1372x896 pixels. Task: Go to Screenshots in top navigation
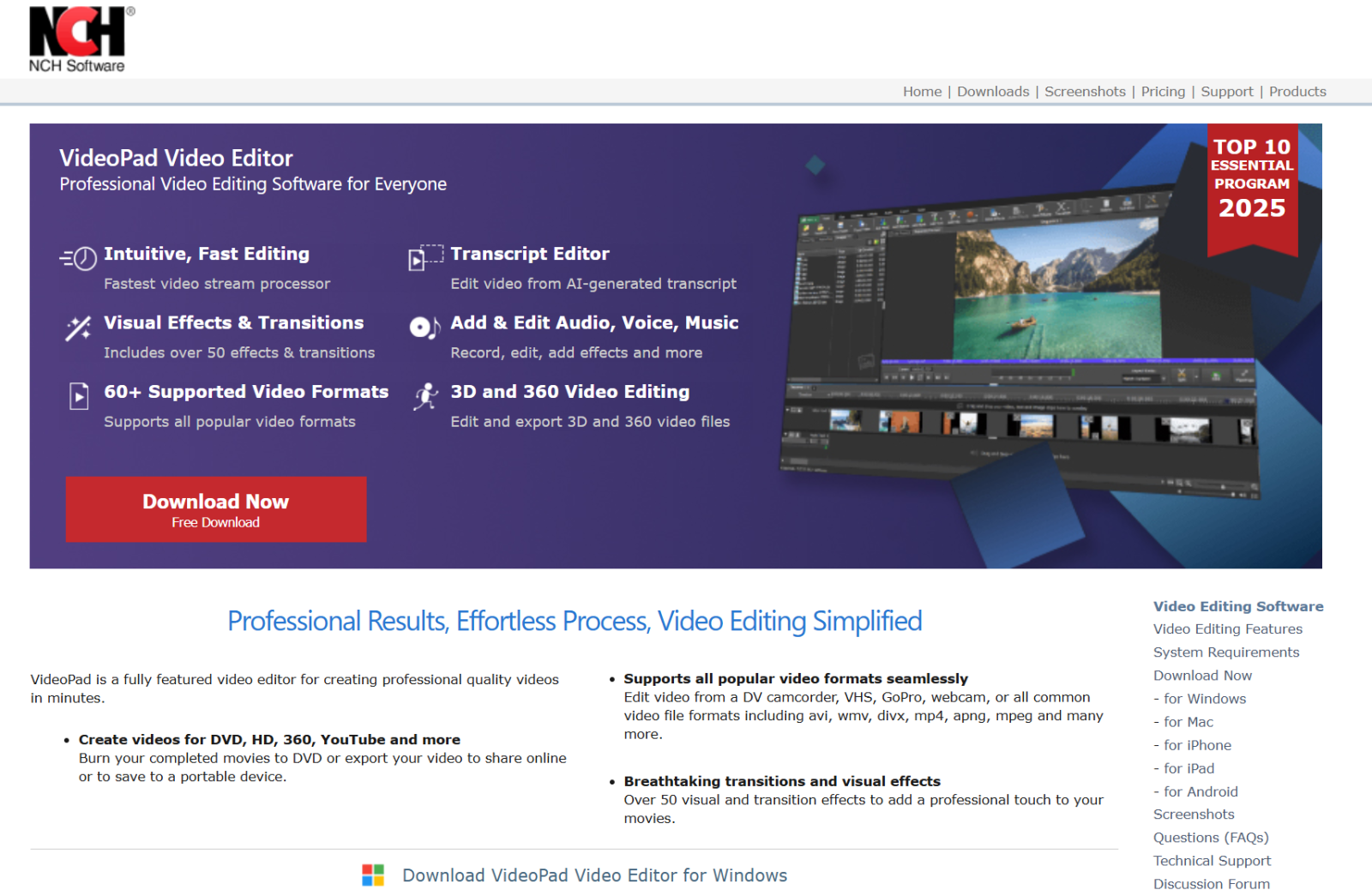coord(1085,92)
